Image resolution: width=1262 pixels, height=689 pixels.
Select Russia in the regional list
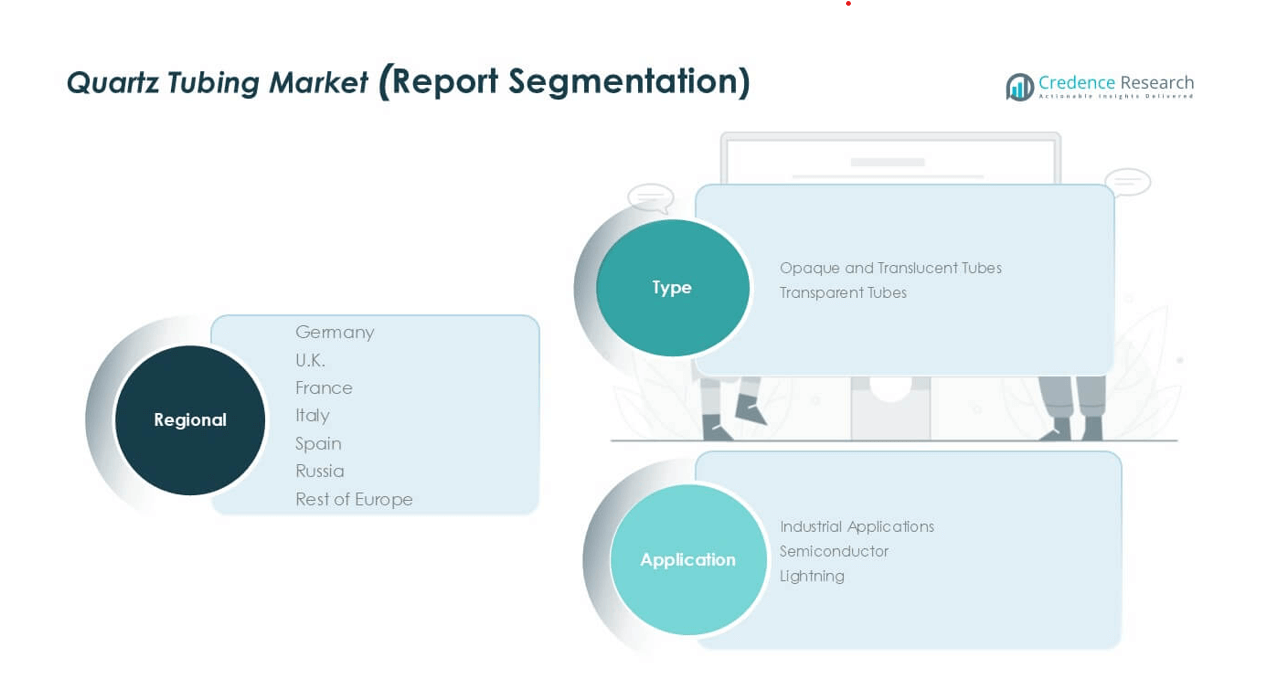click(x=319, y=471)
